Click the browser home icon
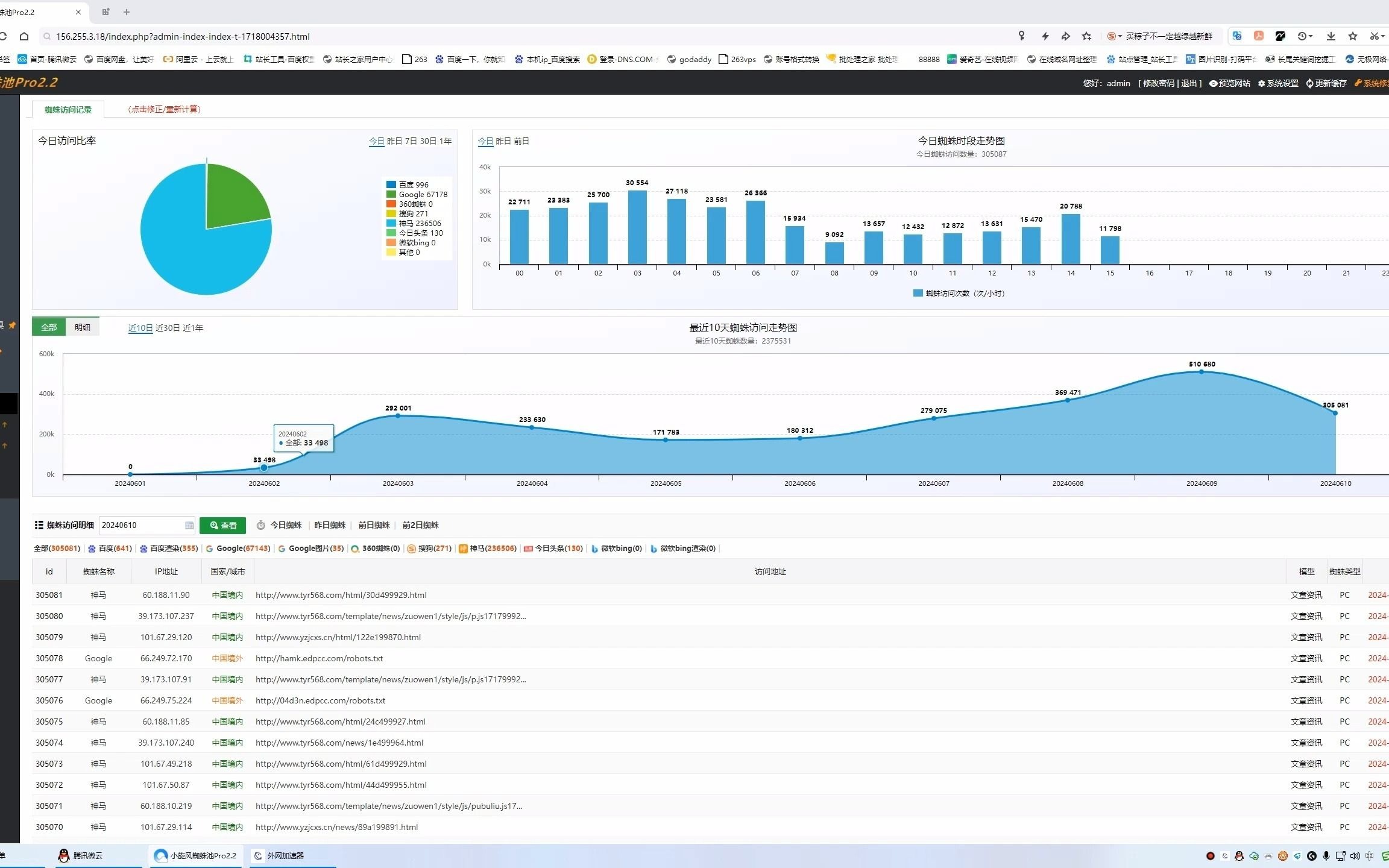1389x868 pixels. click(24, 36)
